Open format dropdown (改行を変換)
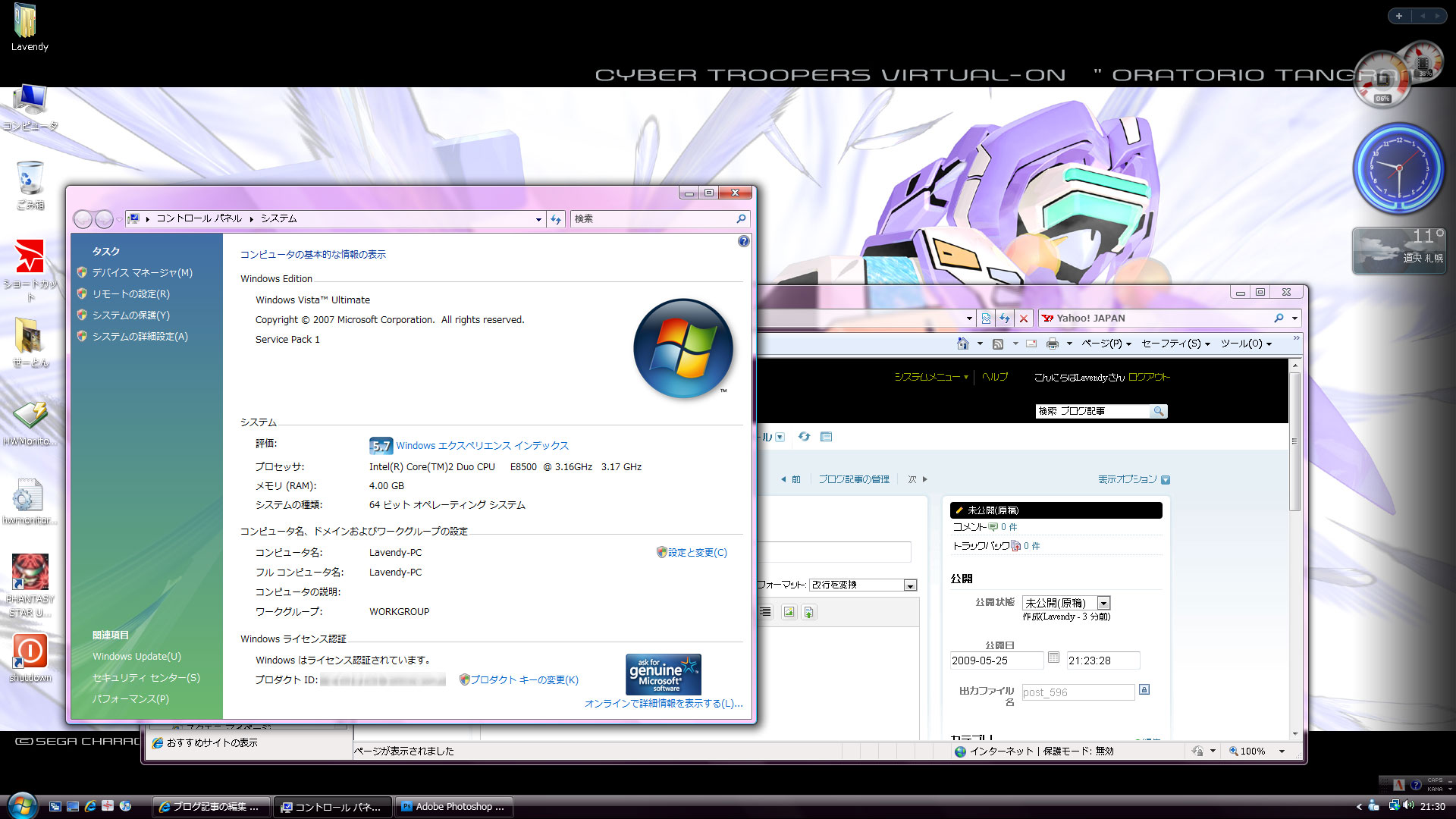Image resolution: width=1456 pixels, height=819 pixels. point(863,585)
